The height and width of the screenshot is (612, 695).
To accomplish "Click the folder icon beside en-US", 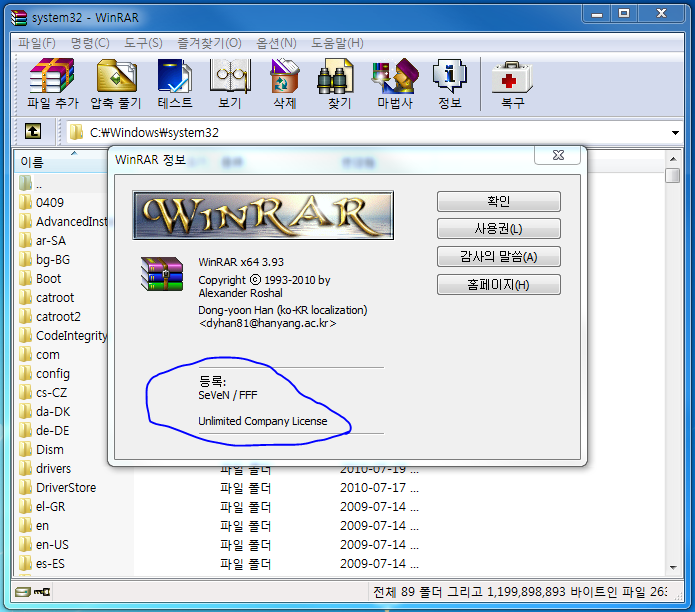I will 26,544.
